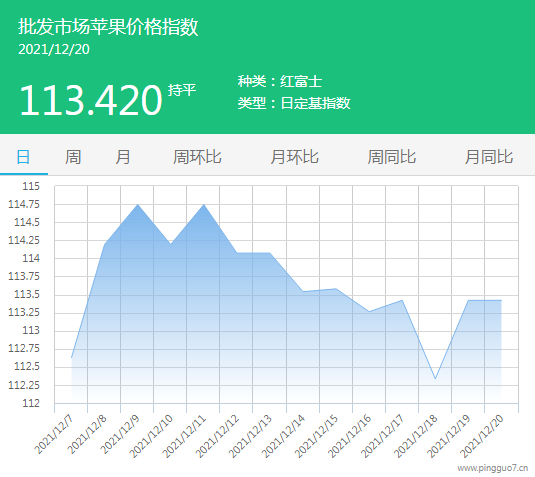Click the 2021/12/7 x-axis date label

tap(54, 434)
